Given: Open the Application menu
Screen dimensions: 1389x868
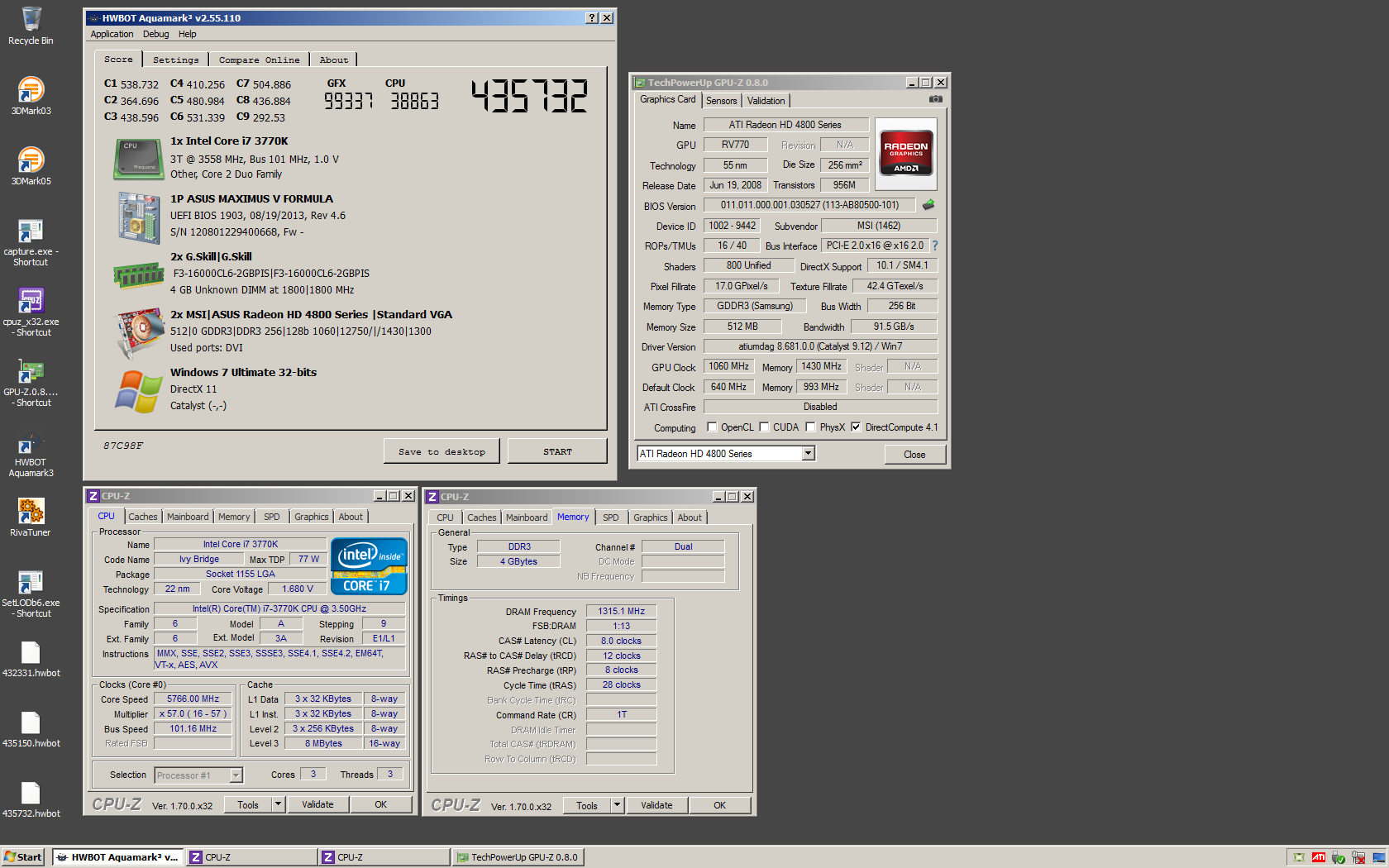Looking at the screenshot, I should pos(112,34).
